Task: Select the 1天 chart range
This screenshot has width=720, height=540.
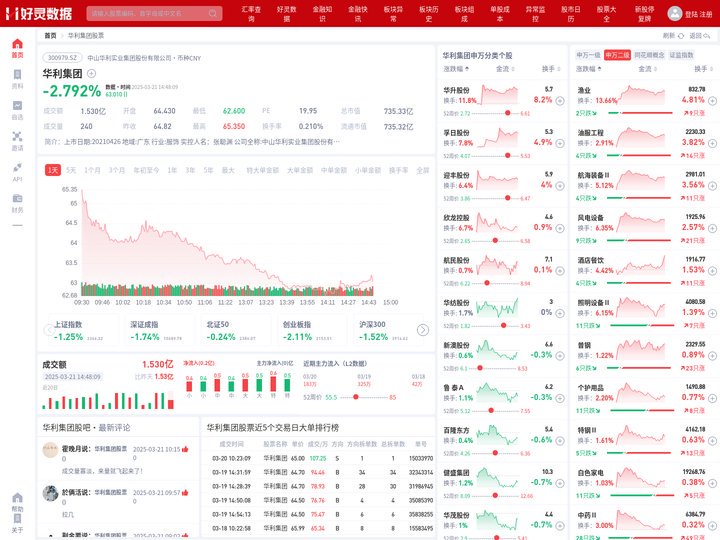Action: click(53, 170)
